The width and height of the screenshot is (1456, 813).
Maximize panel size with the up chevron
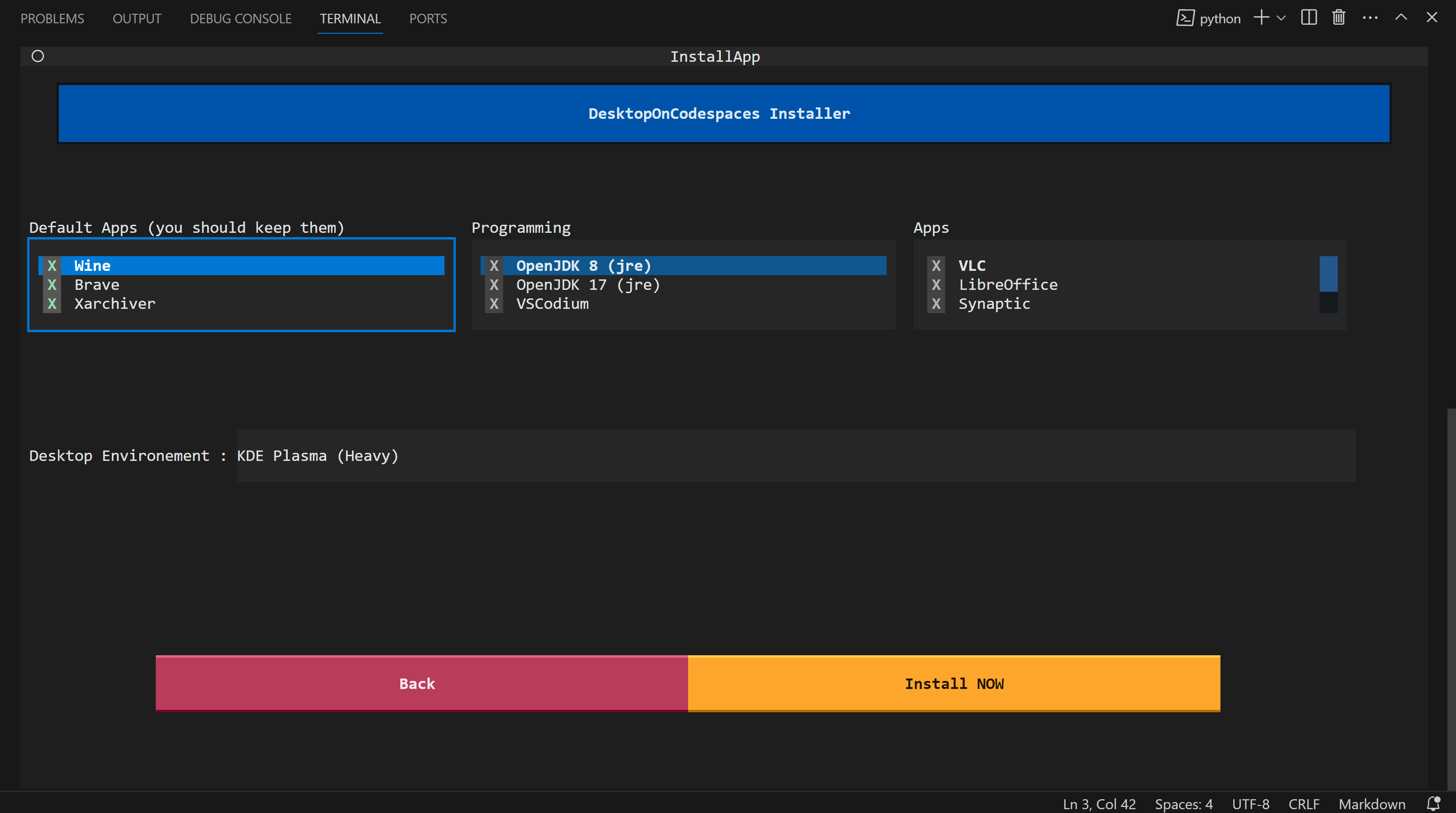pos(1400,18)
